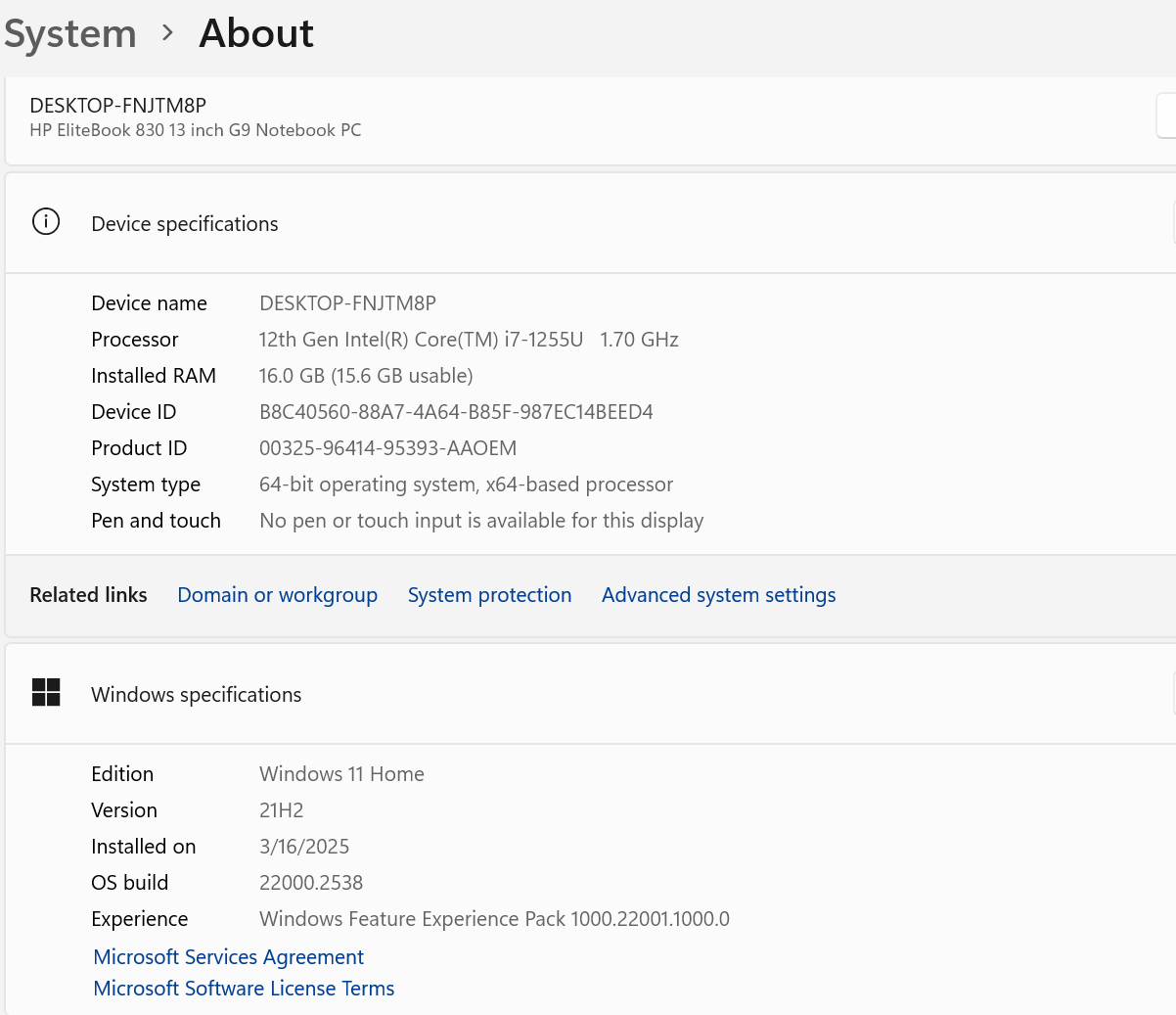Click the 16.0 GB installed RAM value

coord(366,376)
